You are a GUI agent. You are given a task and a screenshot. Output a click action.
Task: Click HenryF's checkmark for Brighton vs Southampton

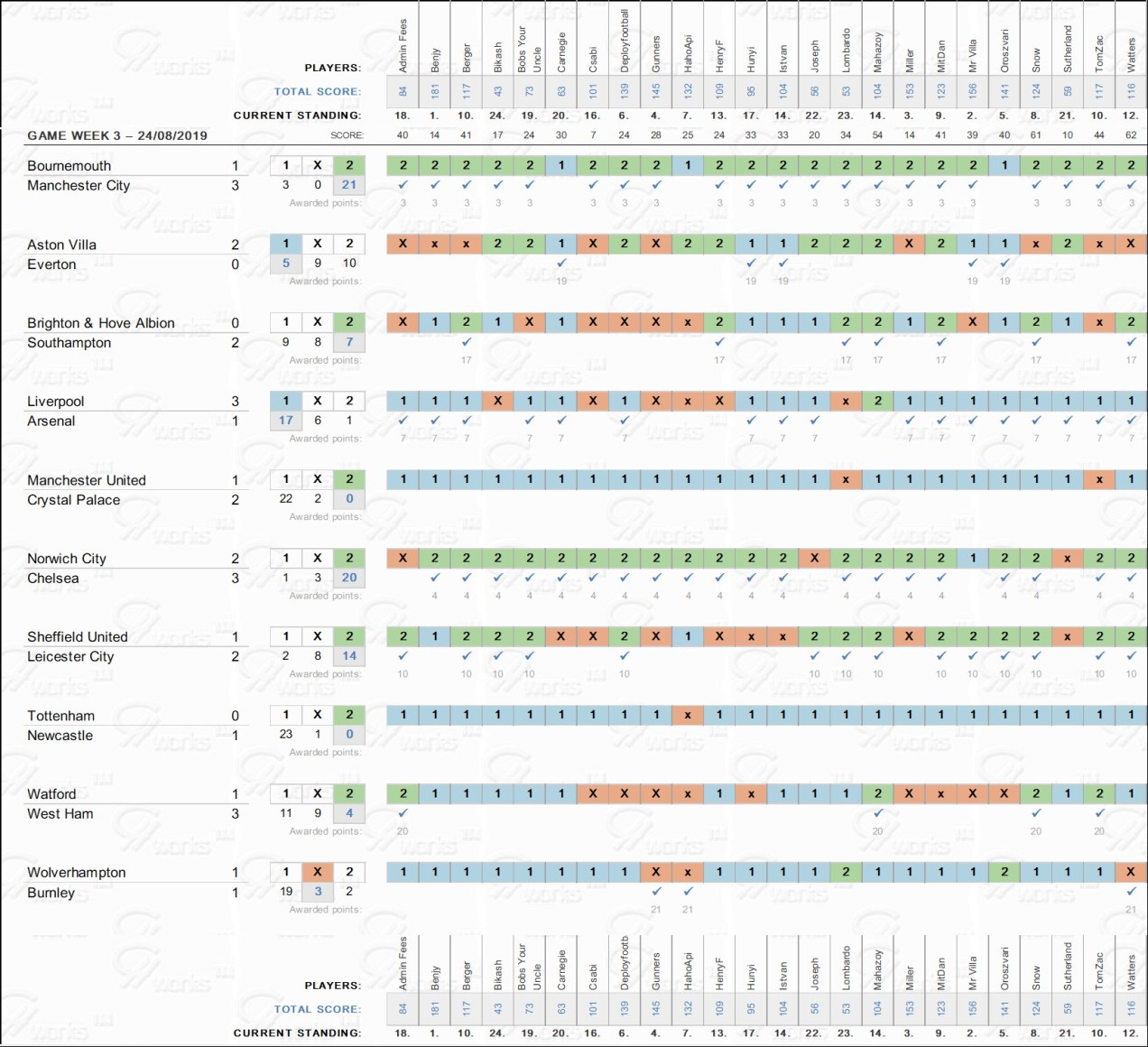tap(719, 342)
